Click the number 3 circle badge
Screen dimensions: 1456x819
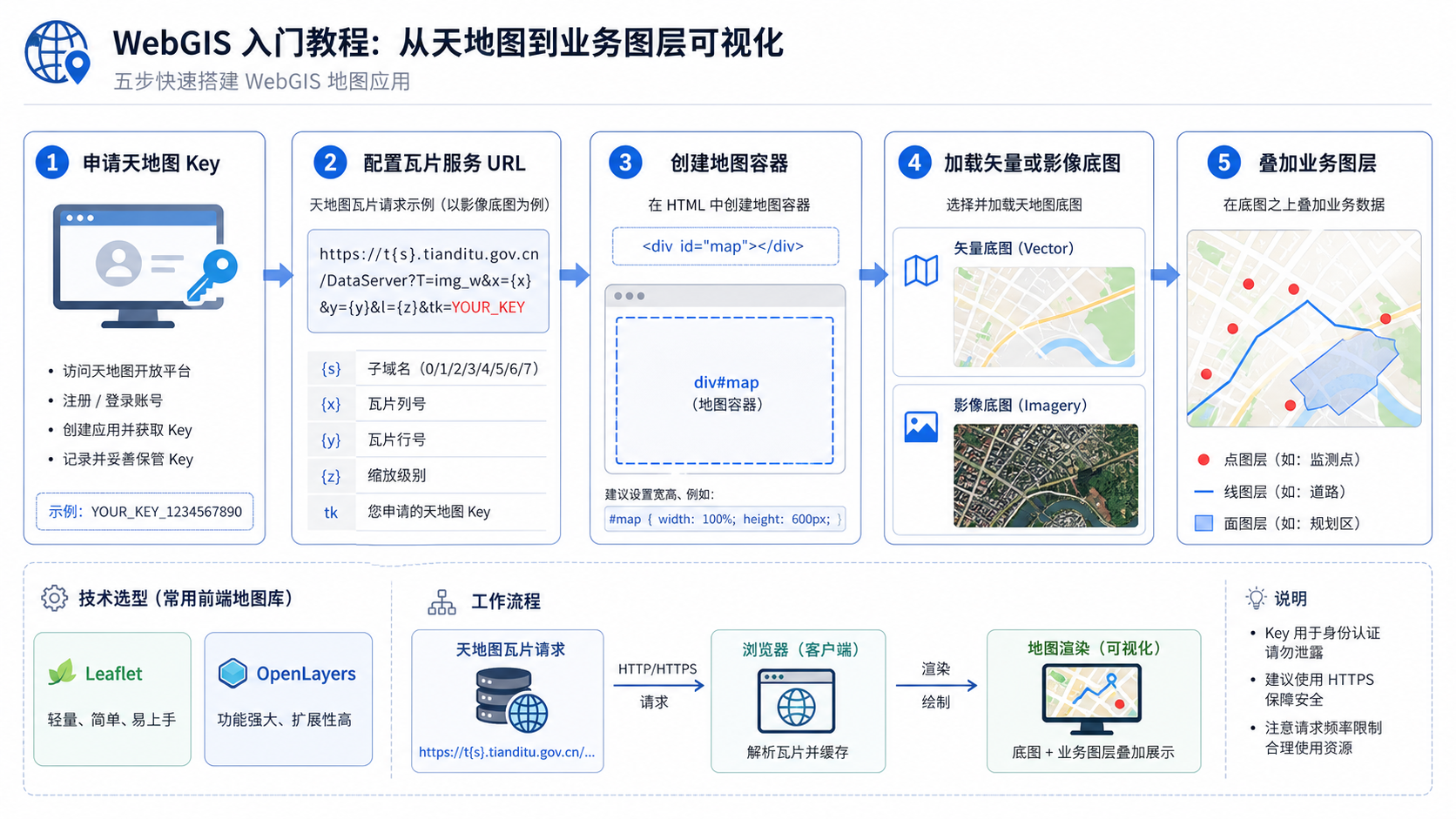coord(625,163)
